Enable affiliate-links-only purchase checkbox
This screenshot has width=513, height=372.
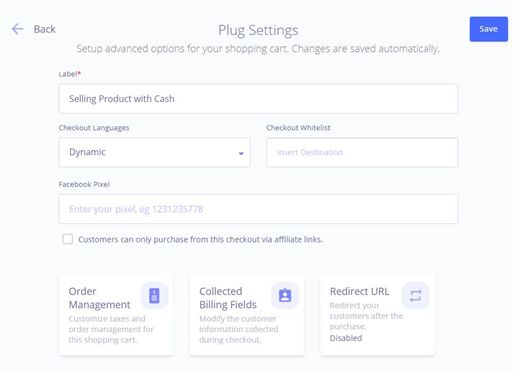tap(68, 239)
